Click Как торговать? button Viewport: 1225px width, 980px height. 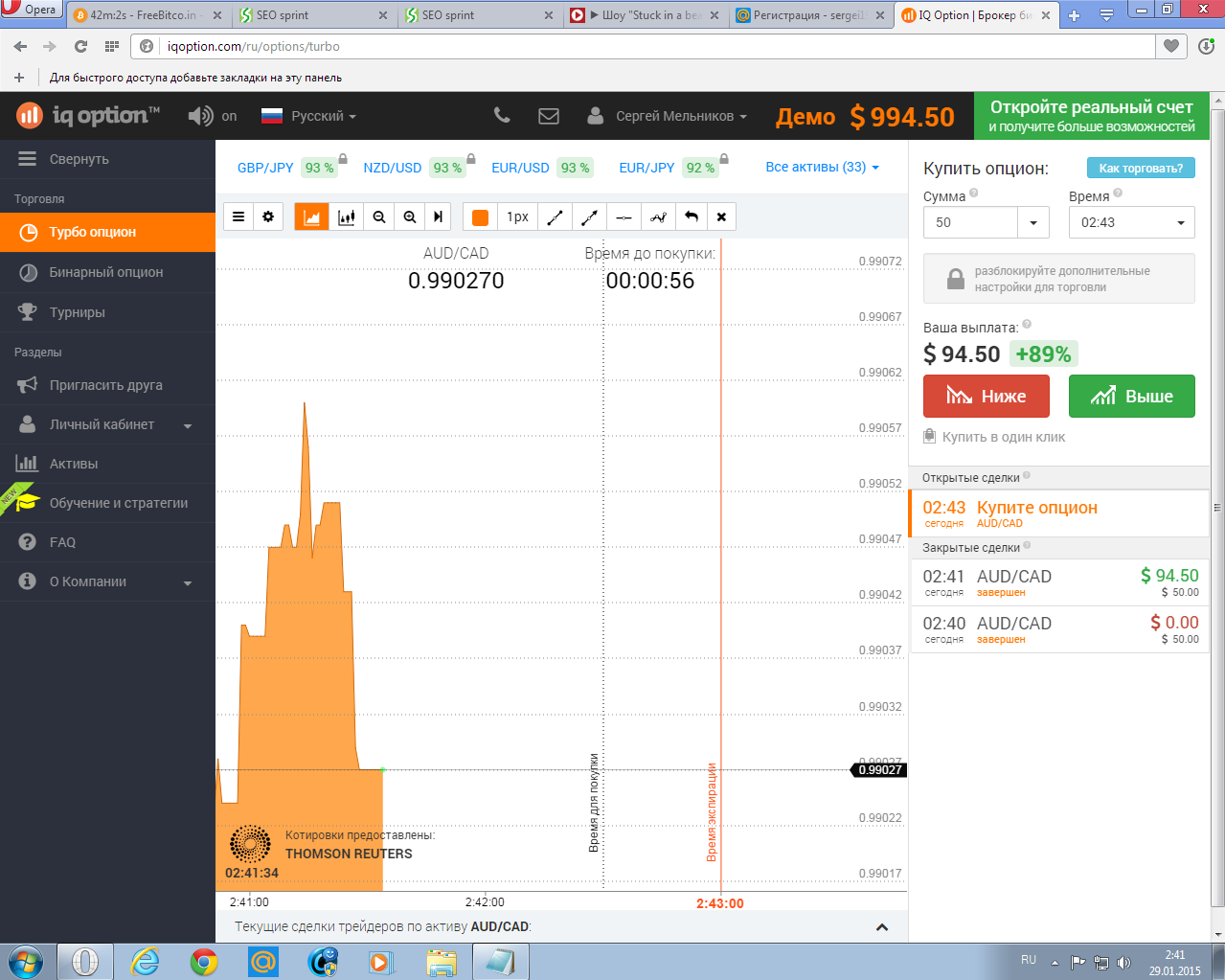pyautogui.click(x=1141, y=168)
